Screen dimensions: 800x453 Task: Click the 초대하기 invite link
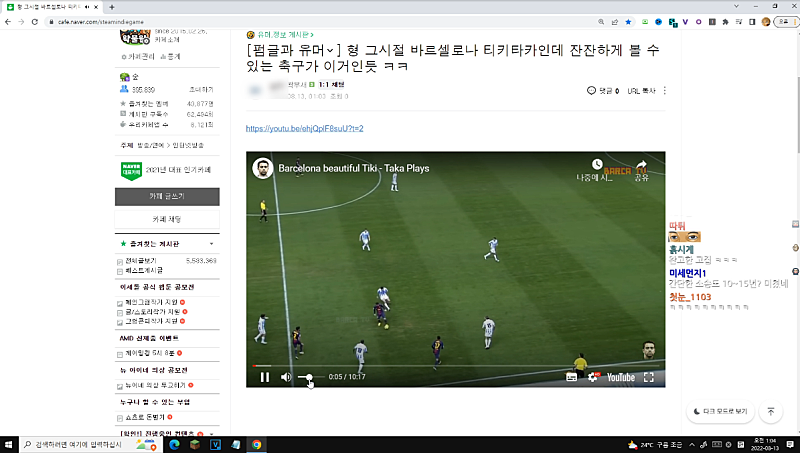(x=201, y=89)
